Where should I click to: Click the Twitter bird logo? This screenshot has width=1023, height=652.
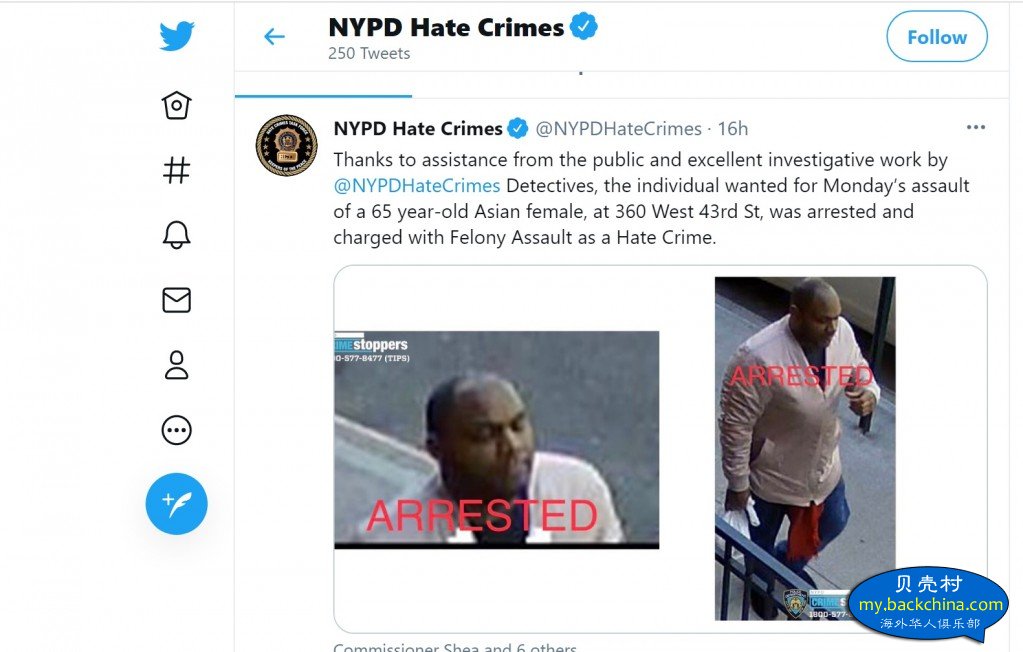(x=177, y=35)
